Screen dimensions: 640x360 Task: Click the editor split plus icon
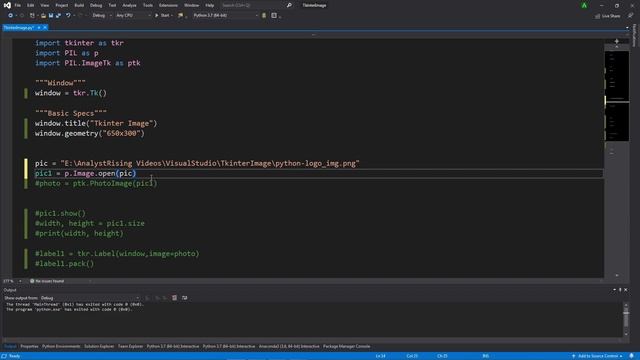(x=616, y=41)
